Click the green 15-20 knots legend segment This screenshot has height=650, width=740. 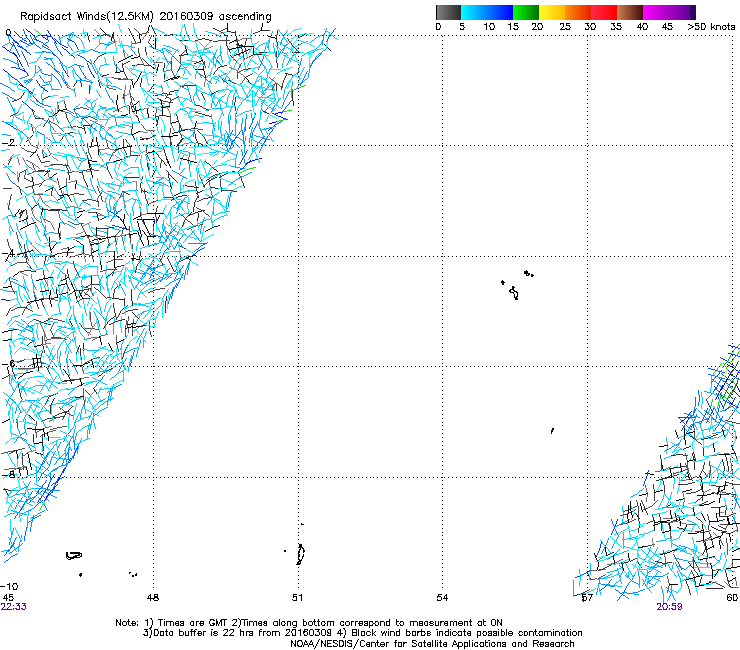[526, 12]
